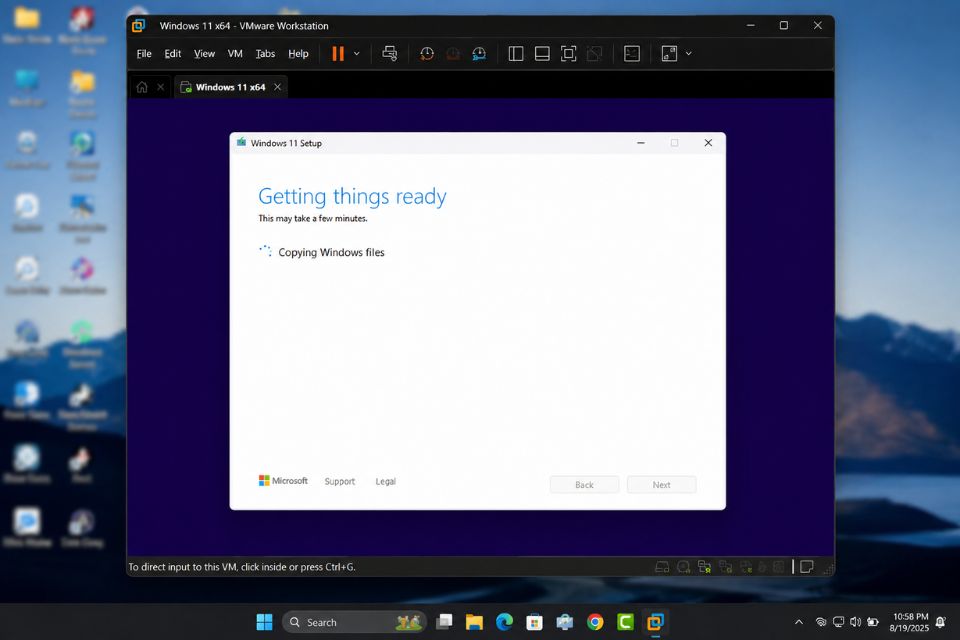
Task: Open the Help menu
Action: [x=298, y=54]
